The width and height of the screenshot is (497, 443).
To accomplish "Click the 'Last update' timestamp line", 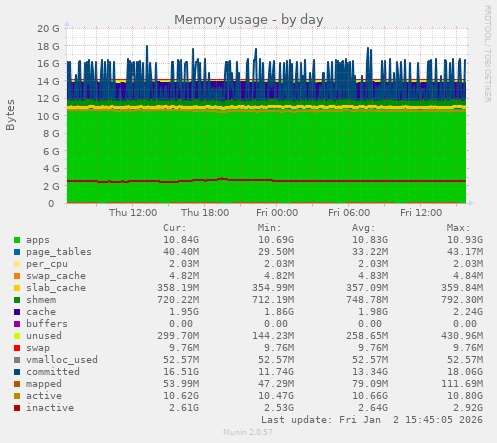I will [x=372, y=420].
